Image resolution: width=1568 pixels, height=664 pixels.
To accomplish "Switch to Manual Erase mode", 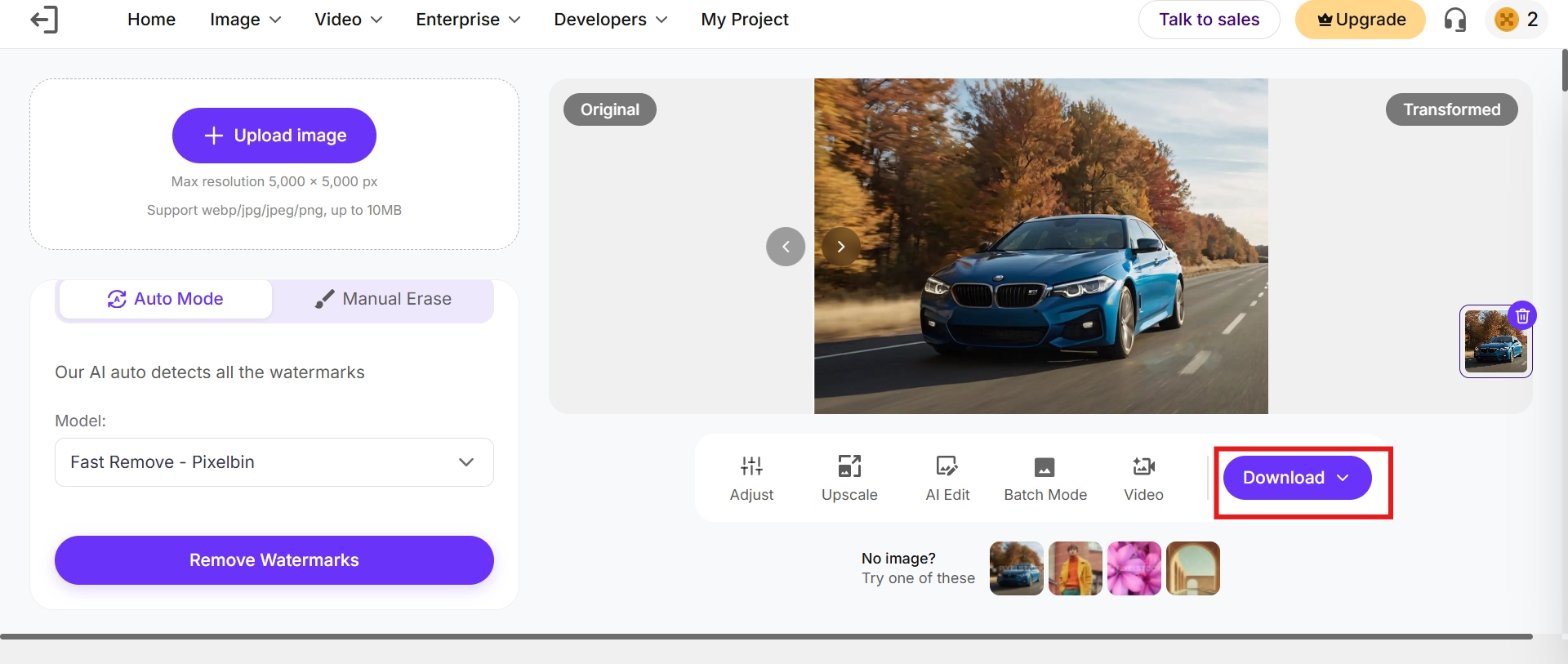I will (383, 299).
